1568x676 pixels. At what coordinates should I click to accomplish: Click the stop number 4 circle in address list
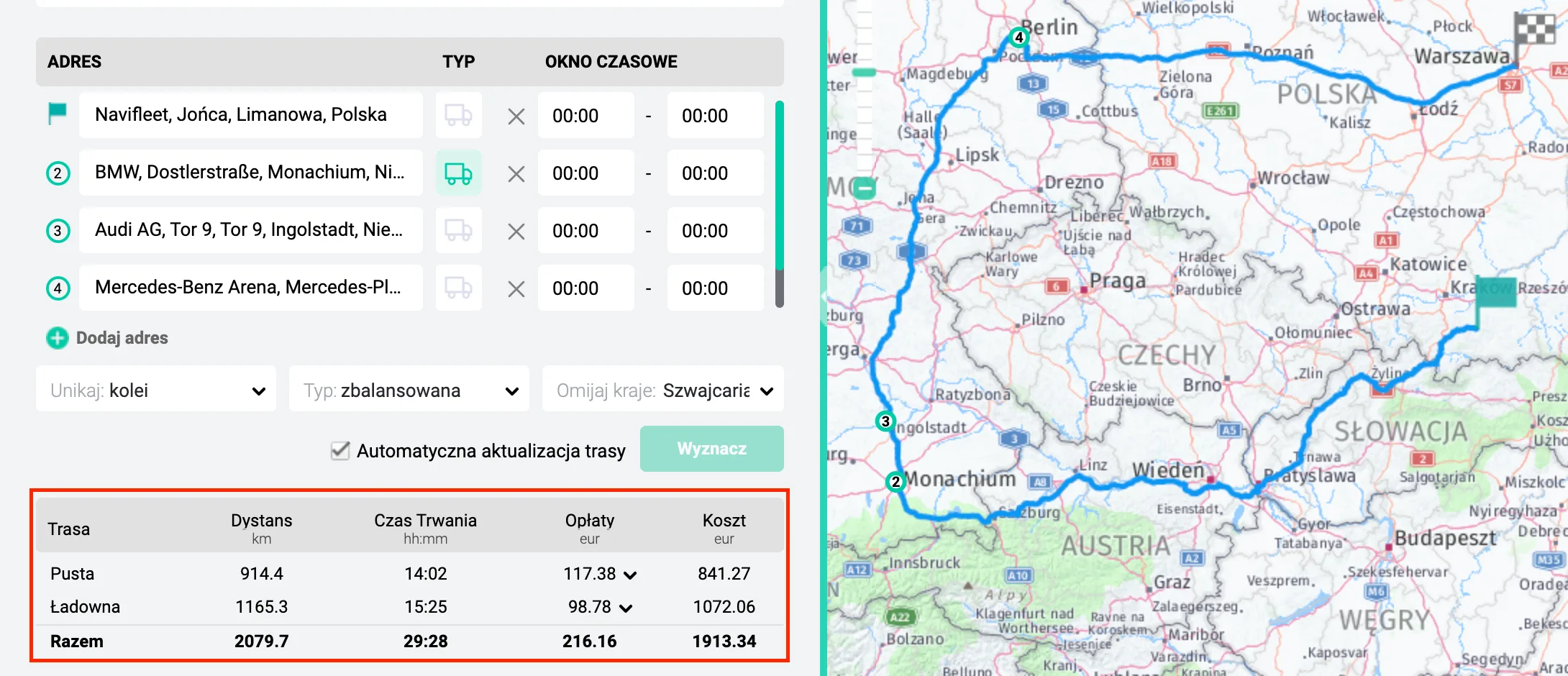[58, 288]
